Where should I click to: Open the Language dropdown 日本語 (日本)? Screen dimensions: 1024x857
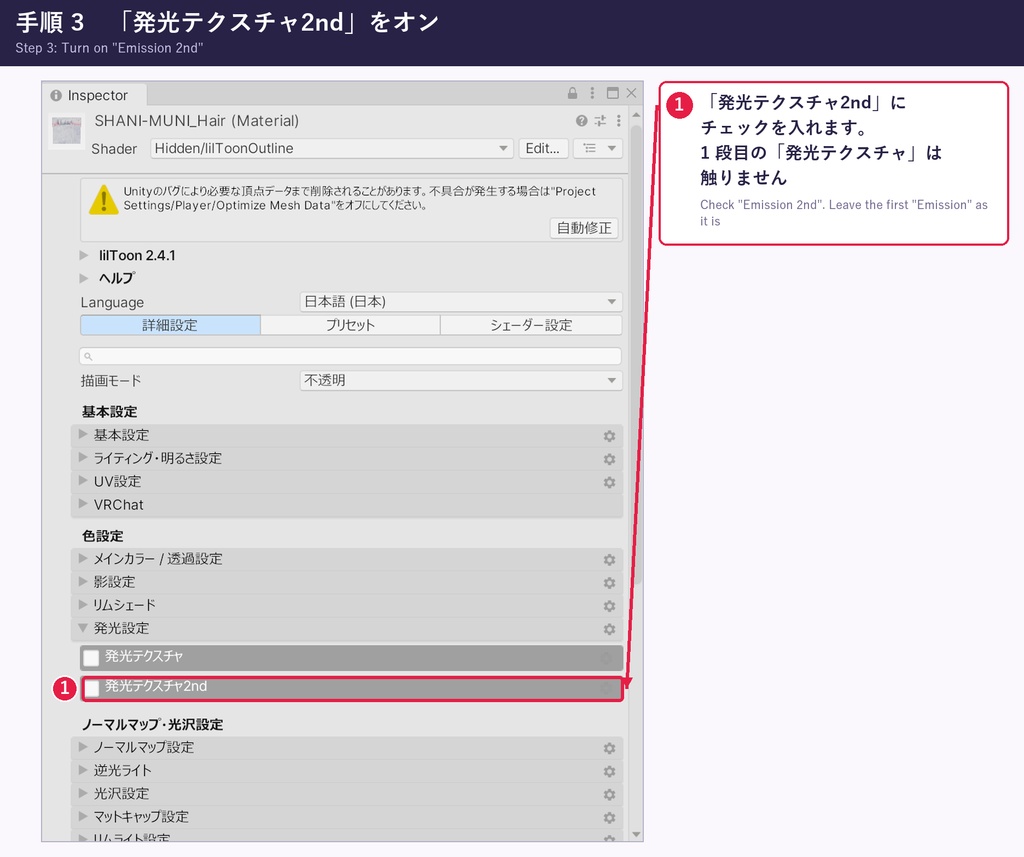(461, 302)
